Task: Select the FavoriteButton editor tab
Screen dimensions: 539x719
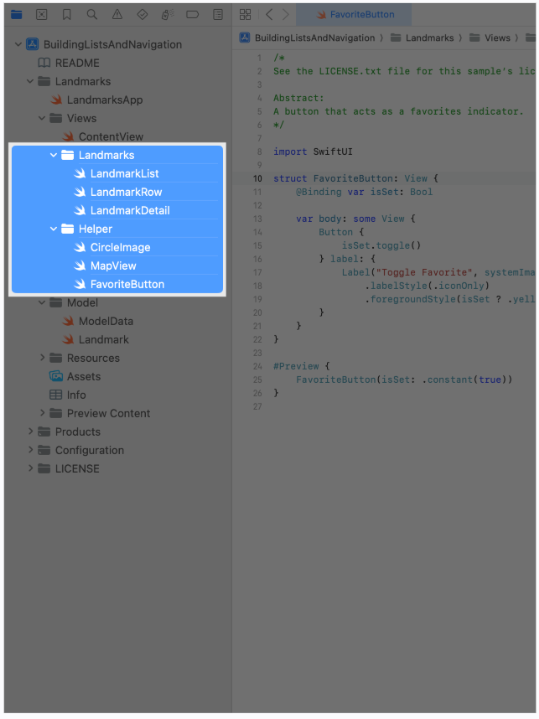Action: pyautogui.click(x=354, y=15)
